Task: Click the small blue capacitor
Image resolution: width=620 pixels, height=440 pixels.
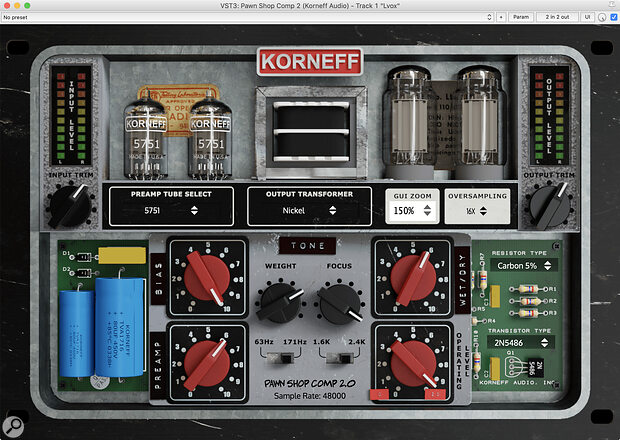Action: point(76,334)
